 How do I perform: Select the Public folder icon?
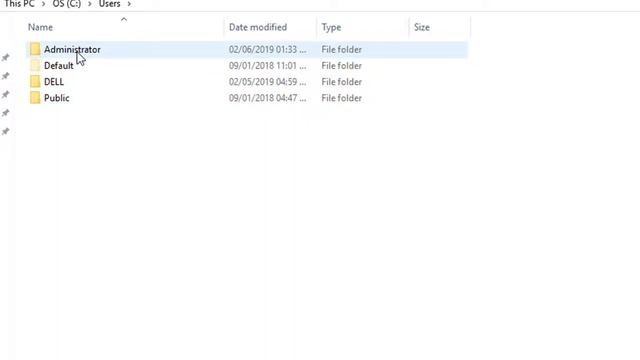click(35, 98)
